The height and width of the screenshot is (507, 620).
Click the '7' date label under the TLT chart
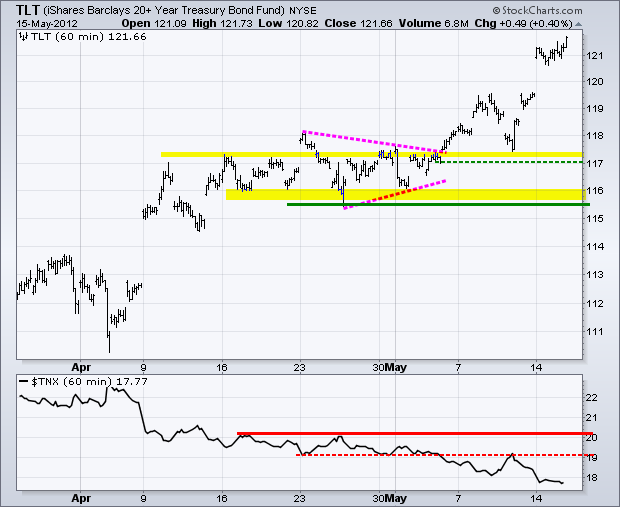[458, 368]
